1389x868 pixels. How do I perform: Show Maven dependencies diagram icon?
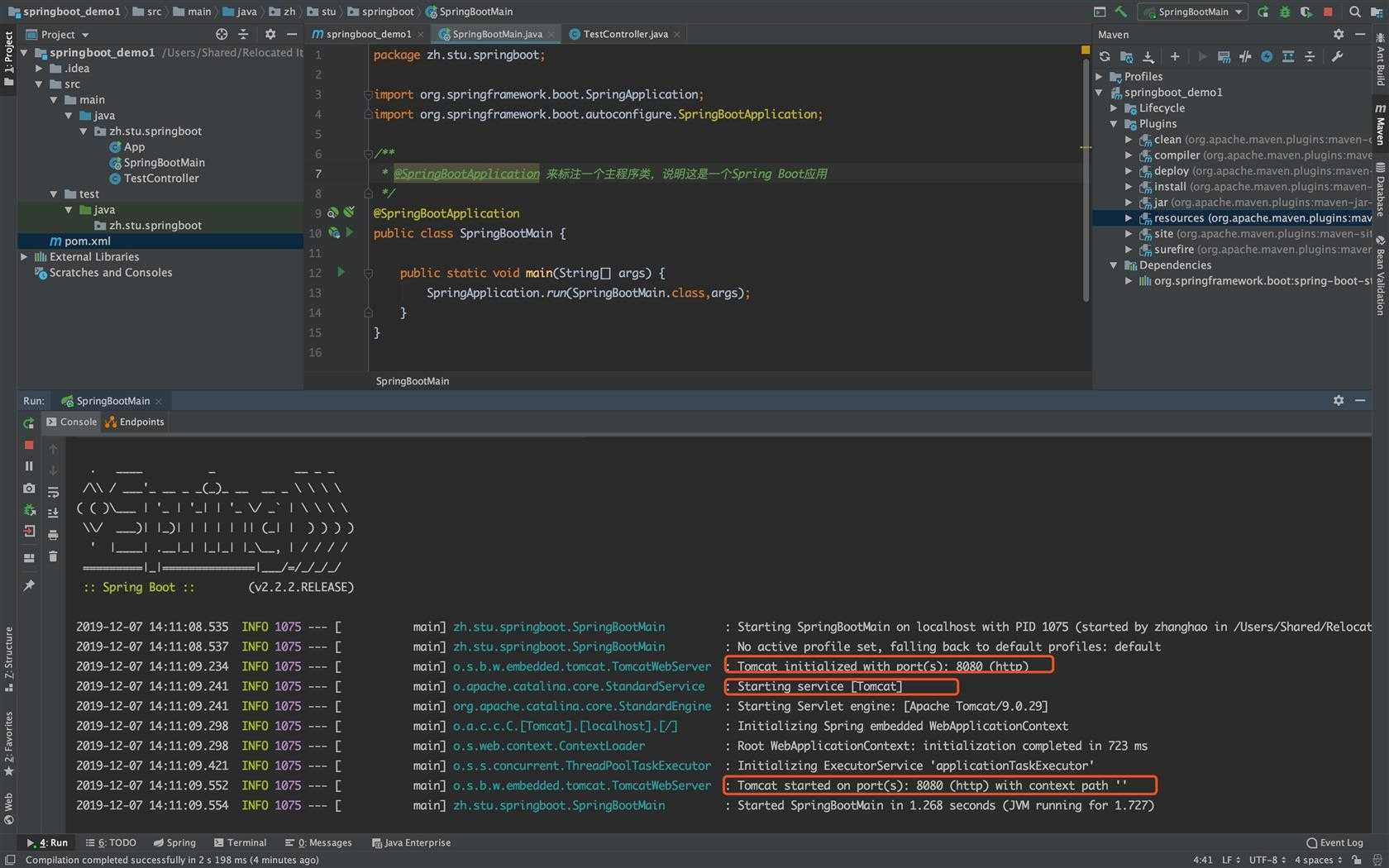1288,56
